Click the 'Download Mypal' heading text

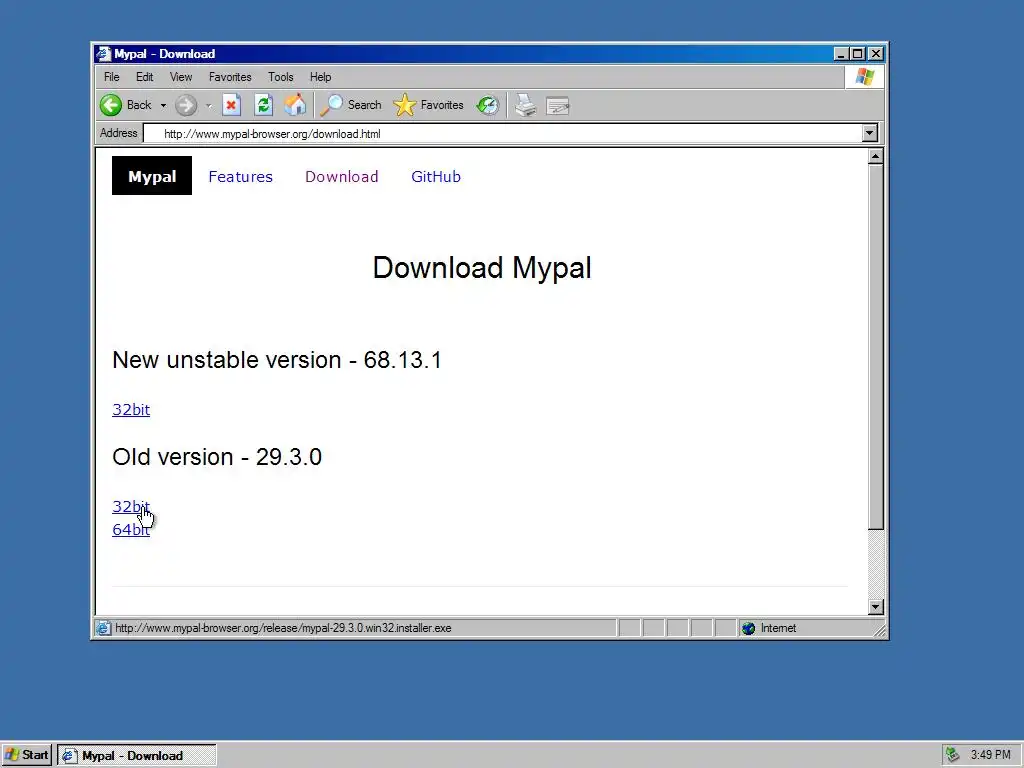pos(482,268)
